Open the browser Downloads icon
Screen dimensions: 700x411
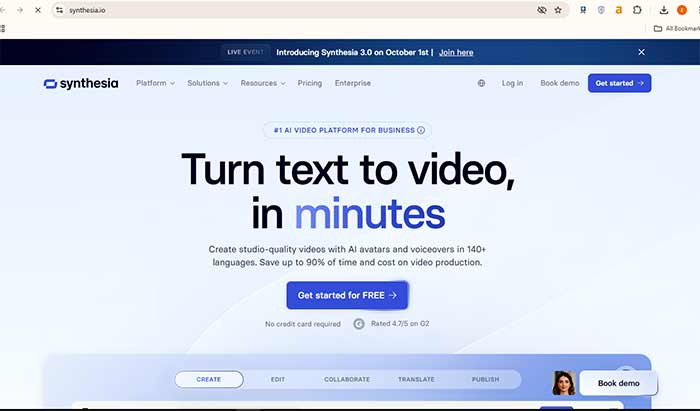[x=664, y=10]
